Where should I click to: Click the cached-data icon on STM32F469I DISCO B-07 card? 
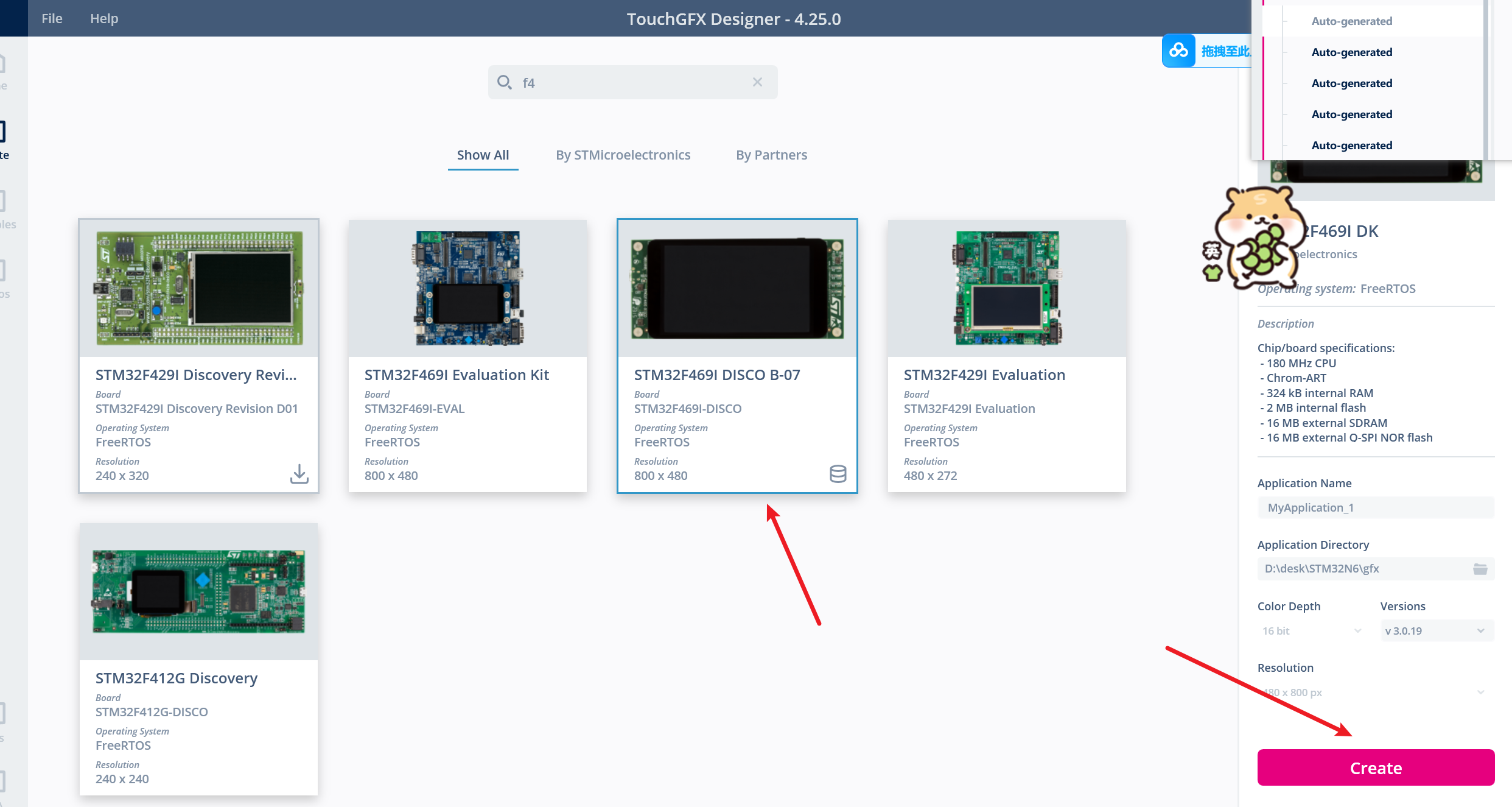(x=838, y=474)
